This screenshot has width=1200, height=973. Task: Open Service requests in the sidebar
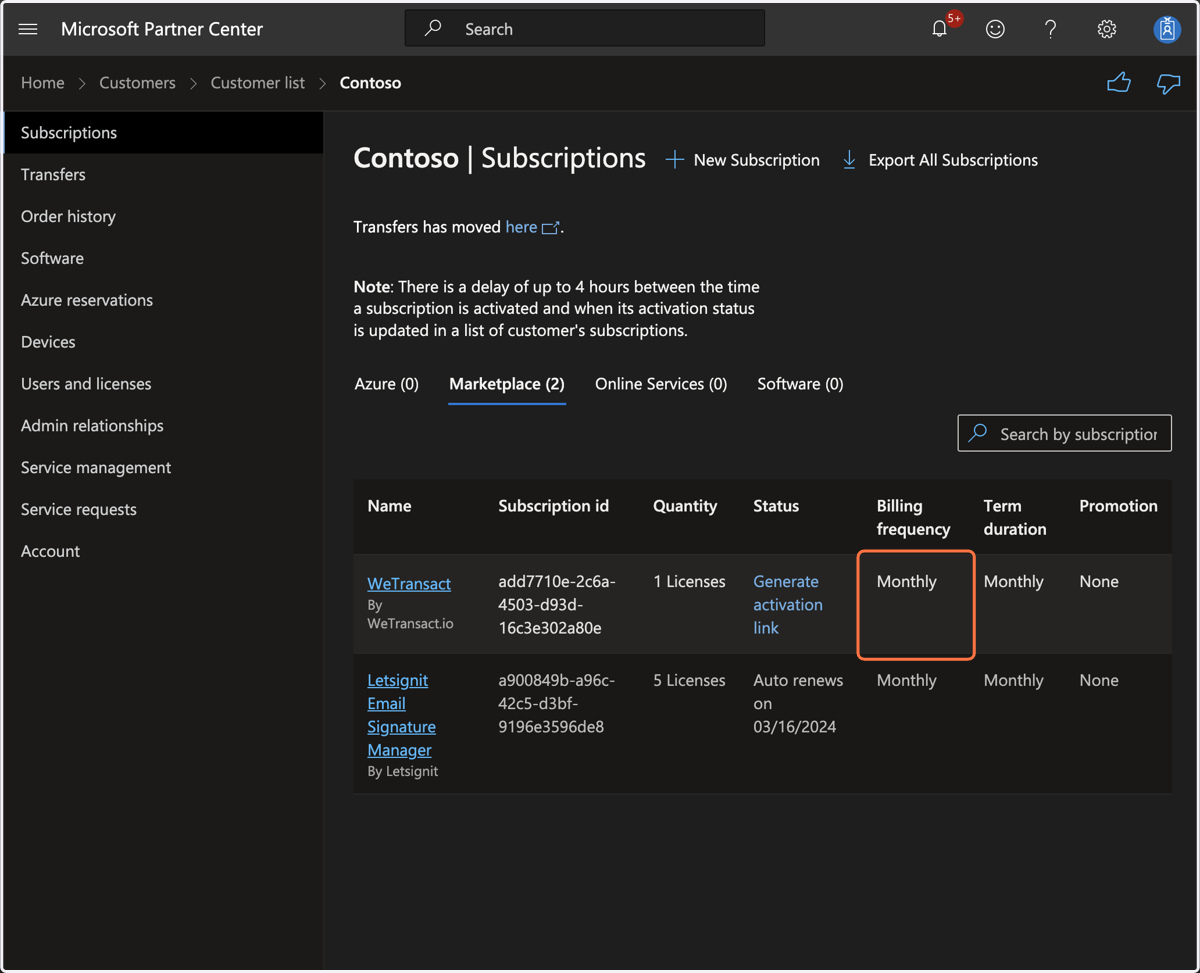coord(163,510)
